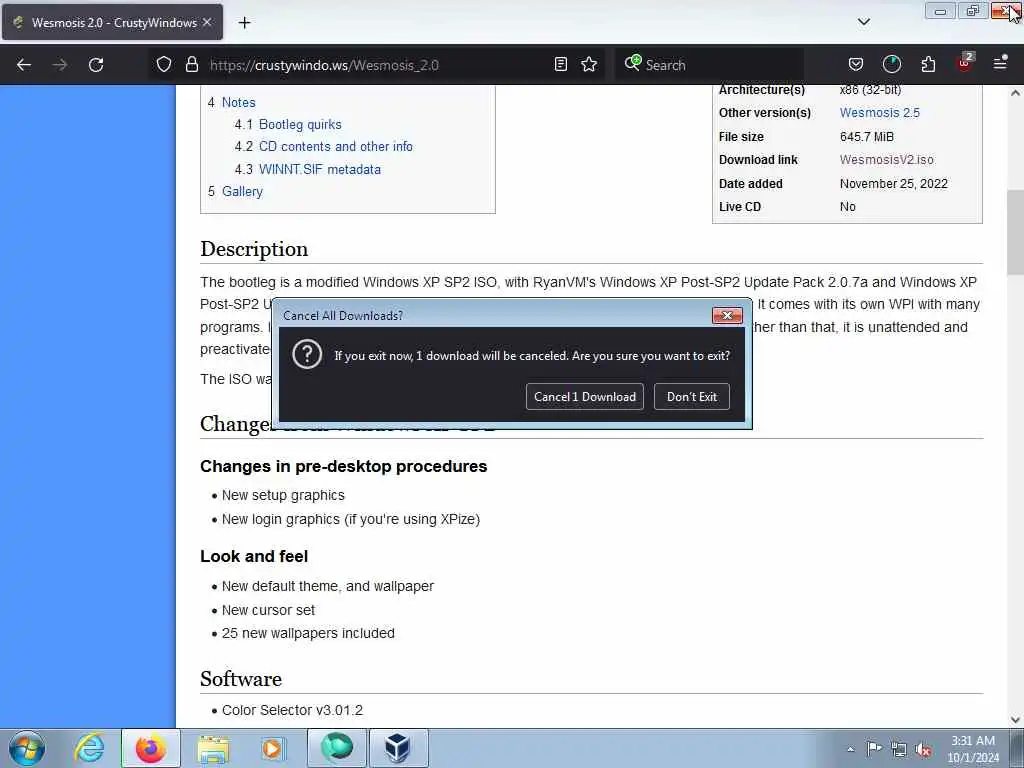Viewport: 1024px width, 768px height.
Task: Click the search engine magnifier icon
Action: [632, 63]
